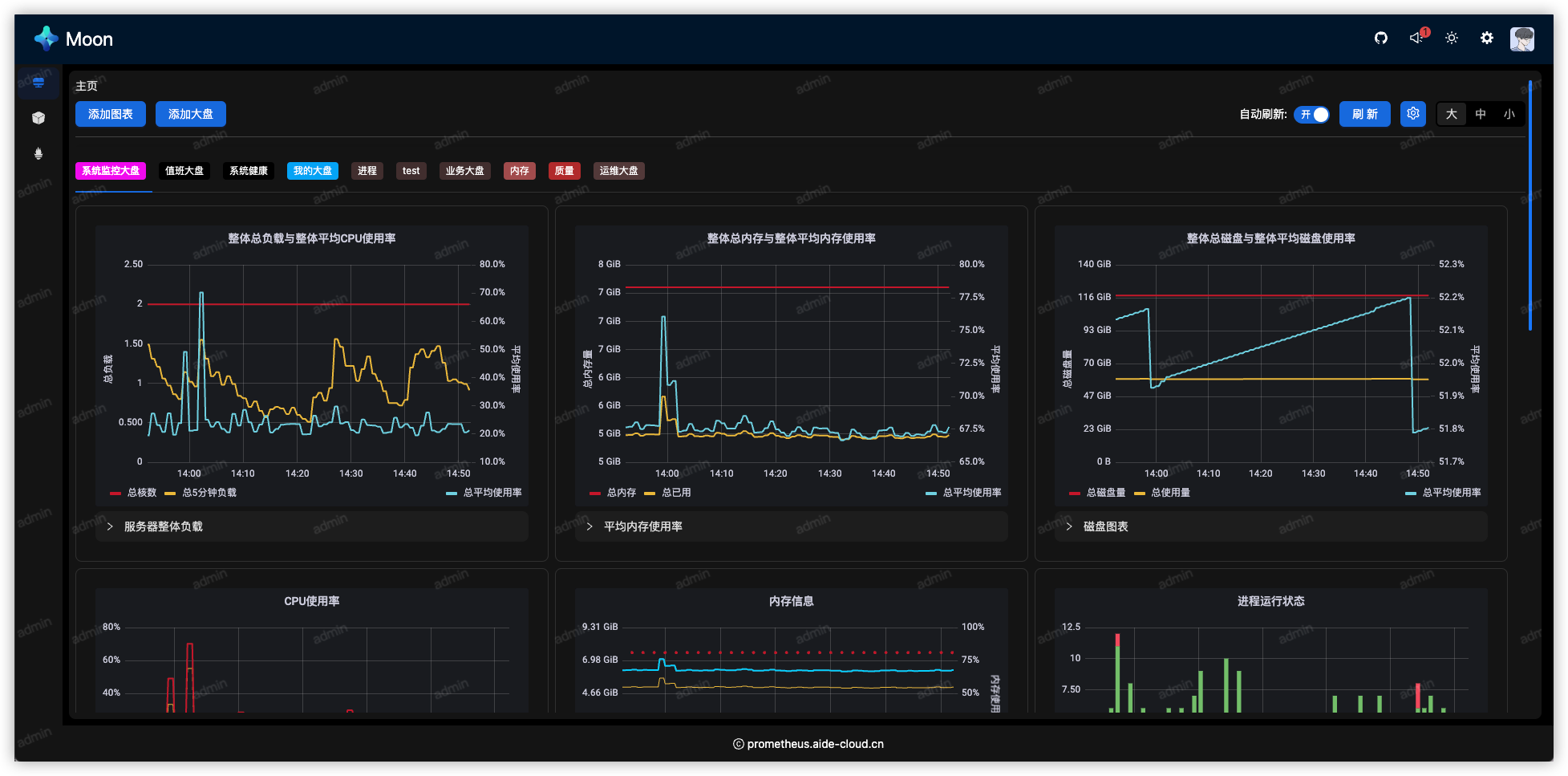Switch to the 系统健康 tab
Image resolution: width=1568 pixels, height=776 pixels.
pos(249,171)
